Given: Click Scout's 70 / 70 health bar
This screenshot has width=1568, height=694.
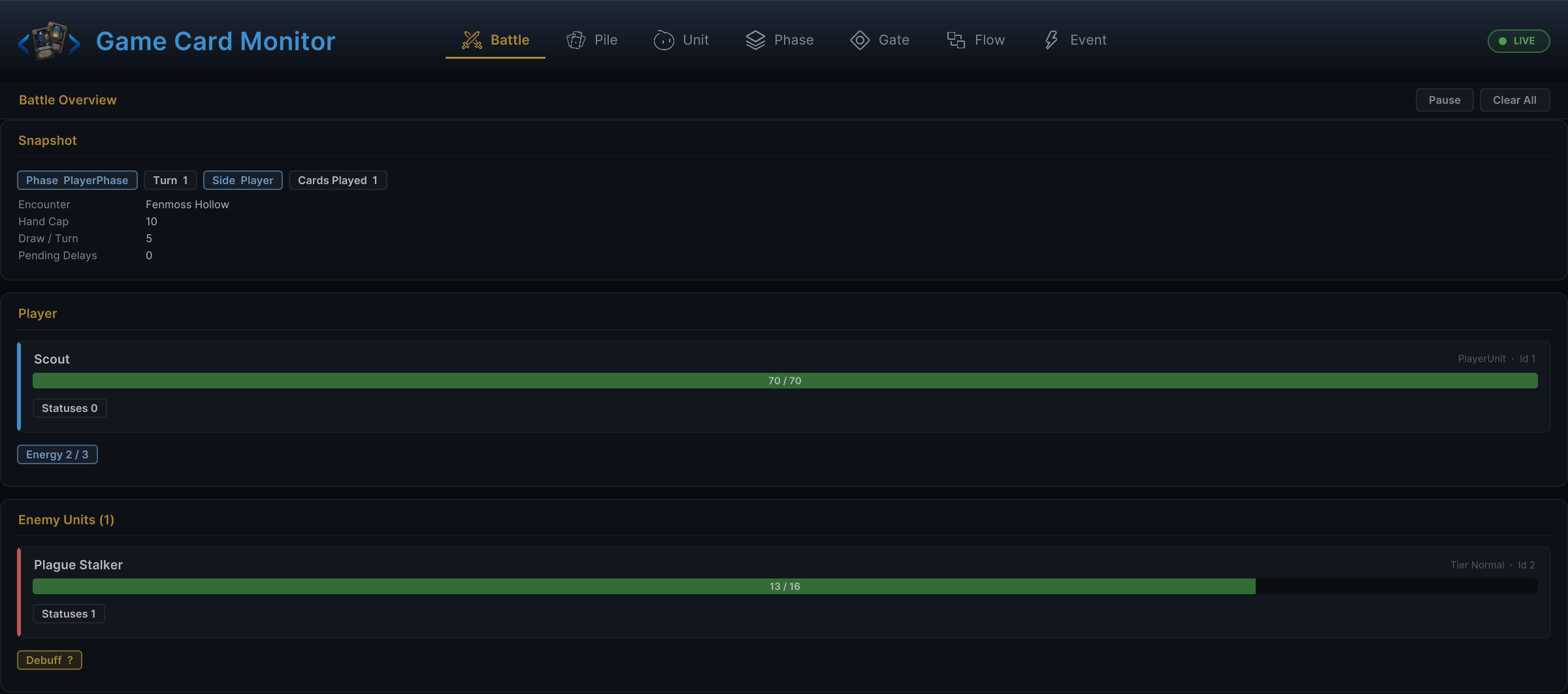Looking at the screenshot, I should [785, 381].
